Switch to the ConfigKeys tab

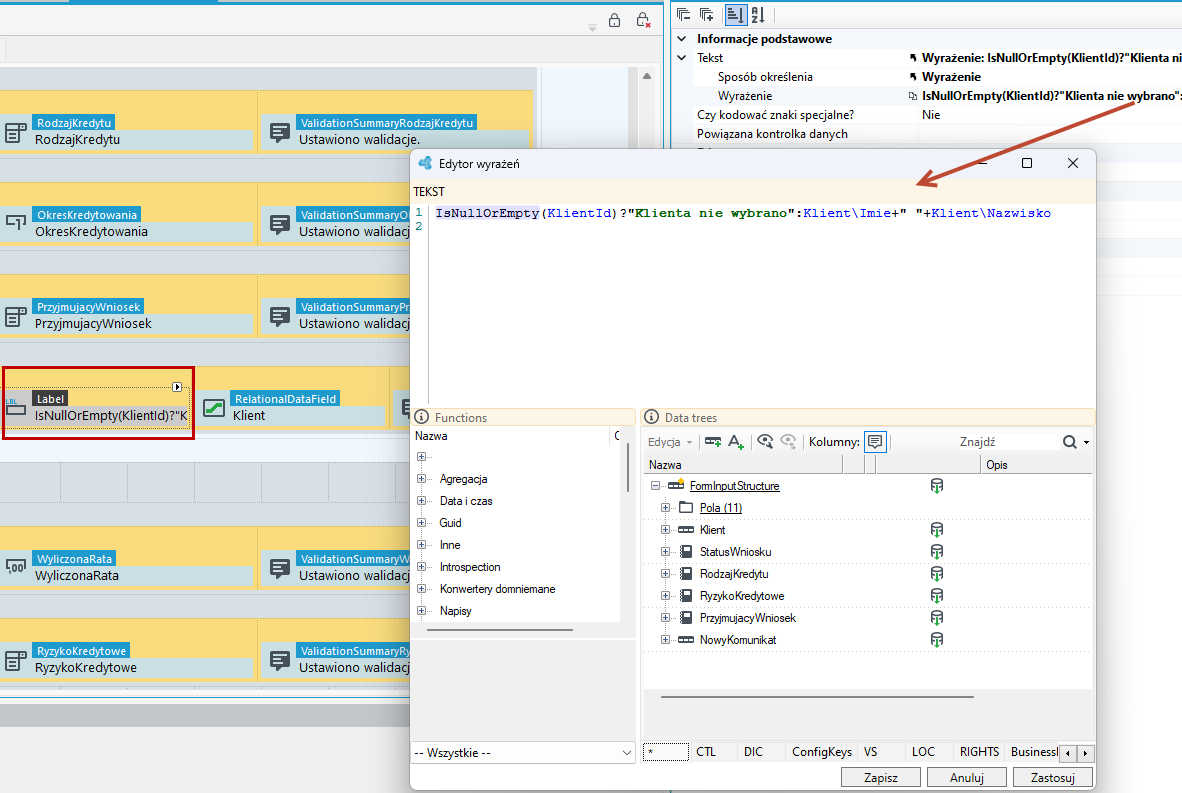[822, 752]
